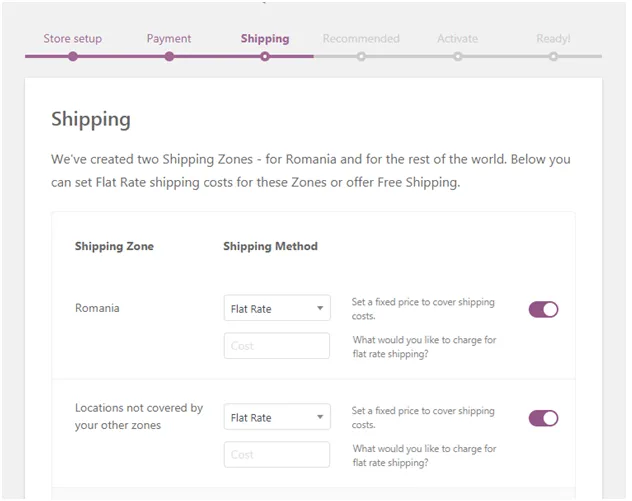
Task: Go to the Payment step
Action: [169, 39]
